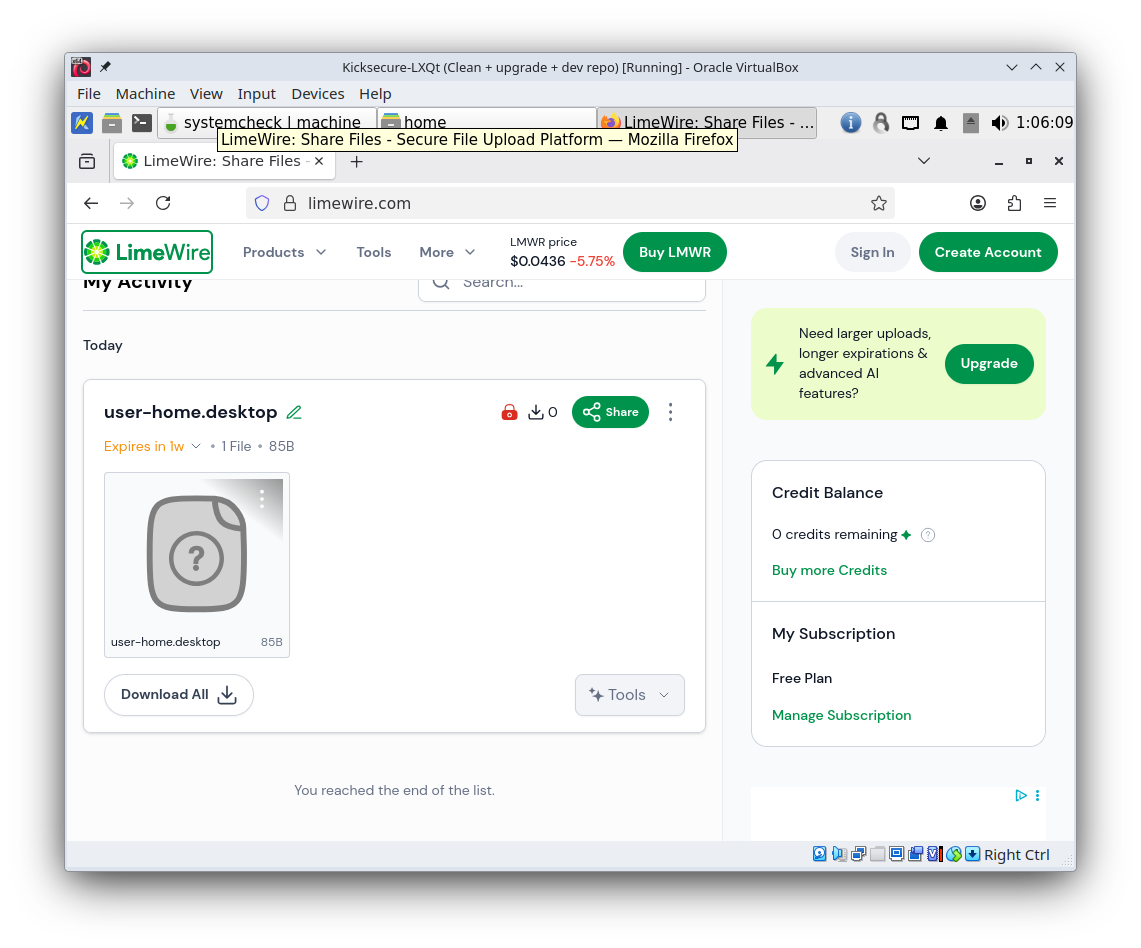Expand the More navigation dropdown
1141x948 pixels.
click(447, 252)
